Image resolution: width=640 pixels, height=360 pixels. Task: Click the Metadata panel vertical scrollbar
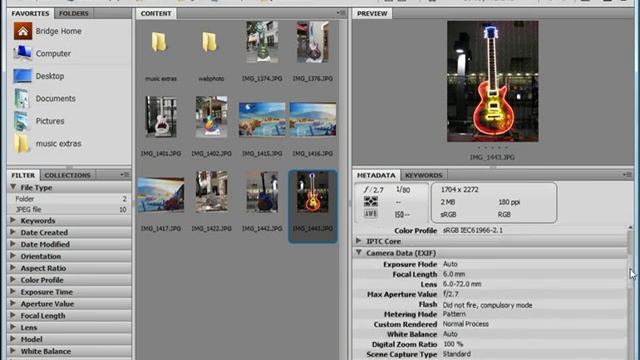(631, 292)
